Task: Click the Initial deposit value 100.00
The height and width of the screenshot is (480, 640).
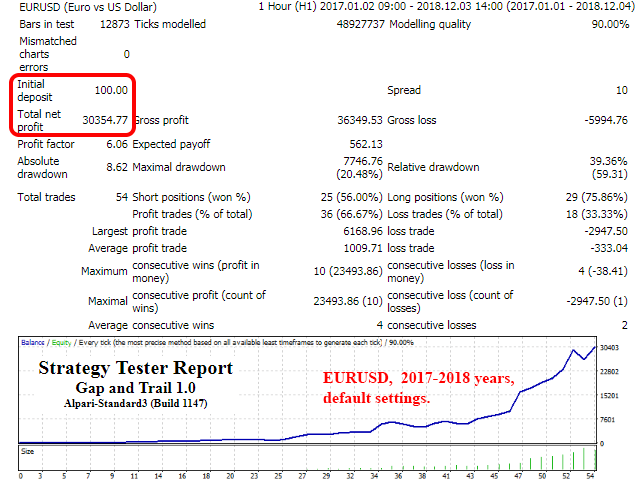Action: click(x=110, y=89)
